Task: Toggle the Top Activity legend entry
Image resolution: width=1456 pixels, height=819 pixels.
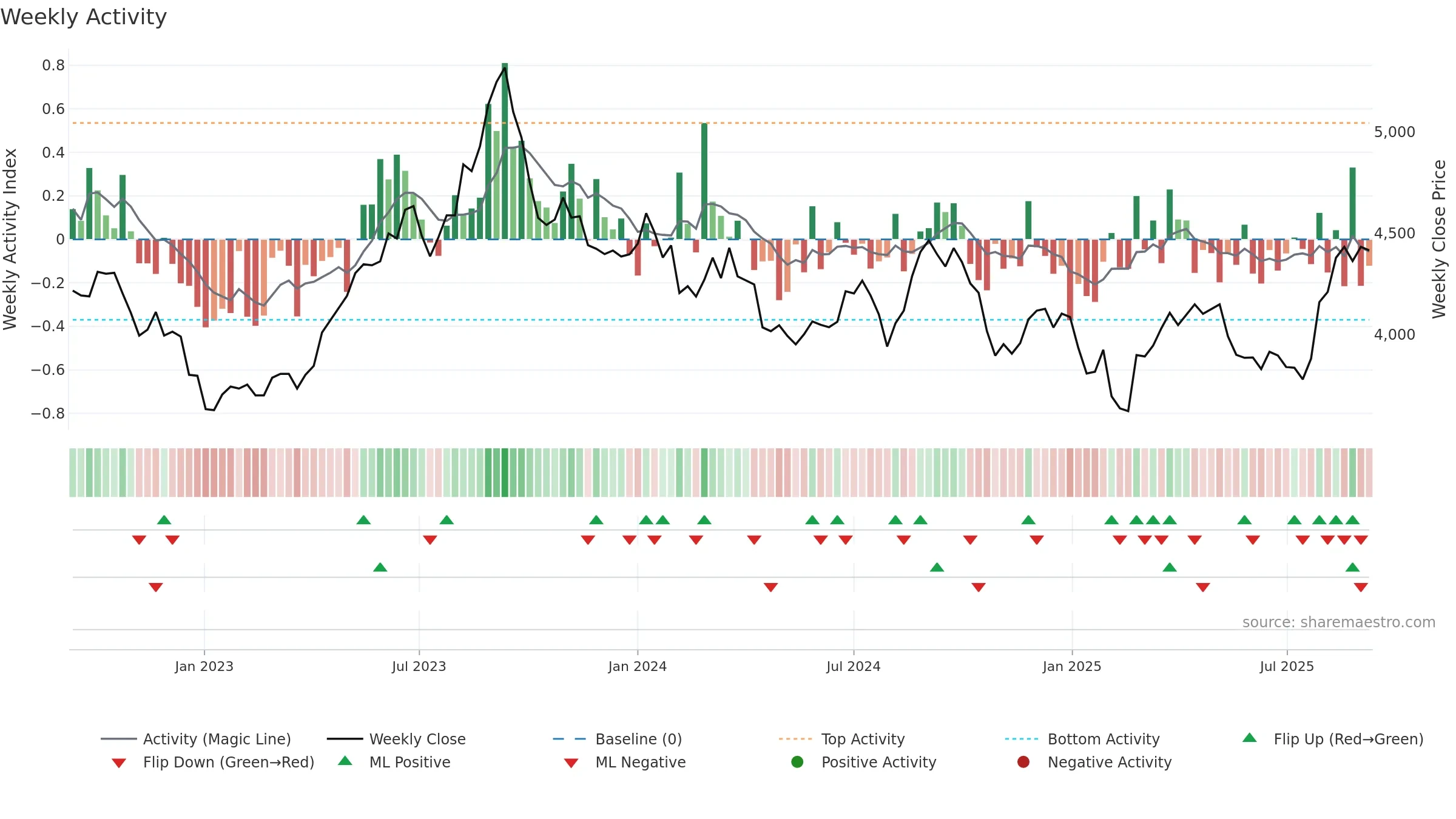Action: [x=842, y=739]
